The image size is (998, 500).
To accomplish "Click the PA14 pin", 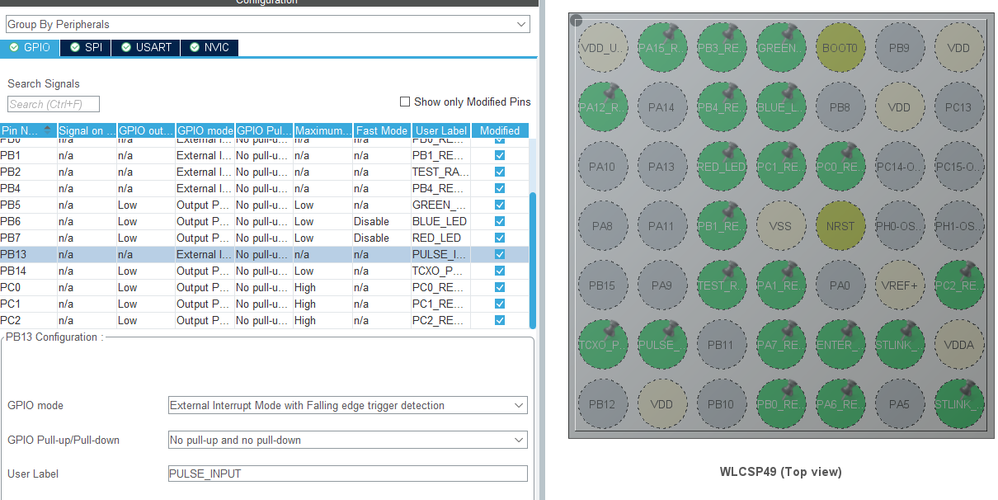I will pyautogui.click(x=661, y=108).
